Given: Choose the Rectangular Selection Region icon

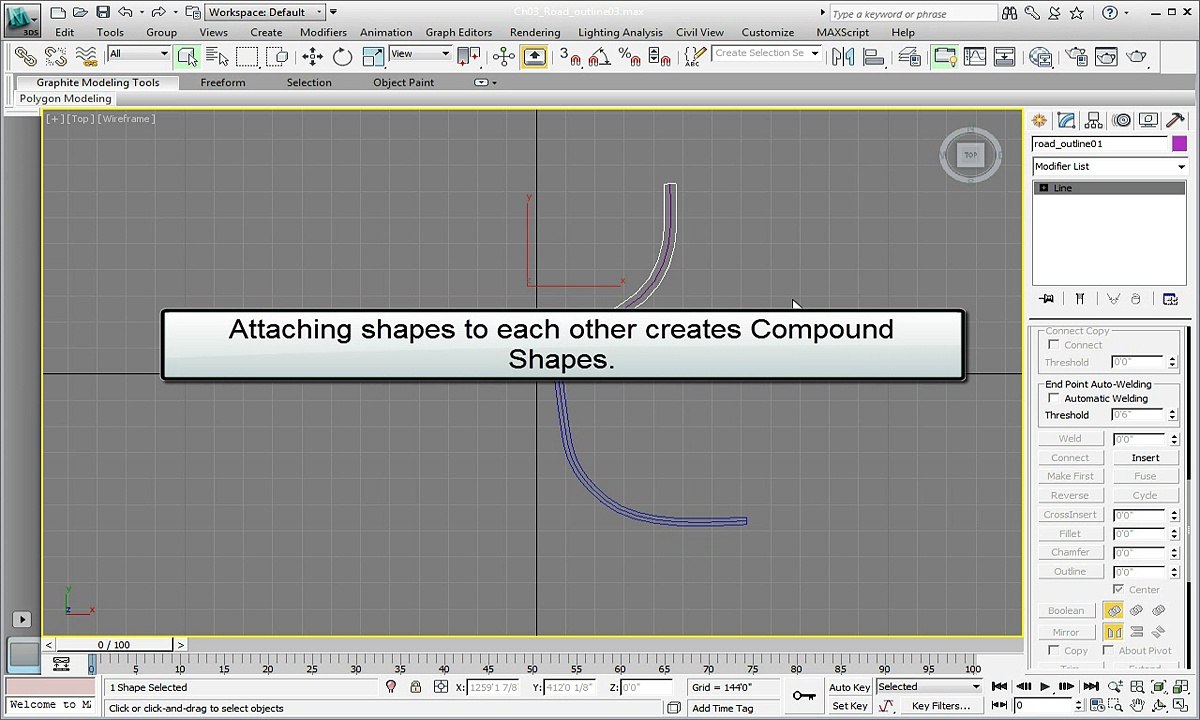Looking at the screenshot, I should pyautogui.click(x=247, y=56).
